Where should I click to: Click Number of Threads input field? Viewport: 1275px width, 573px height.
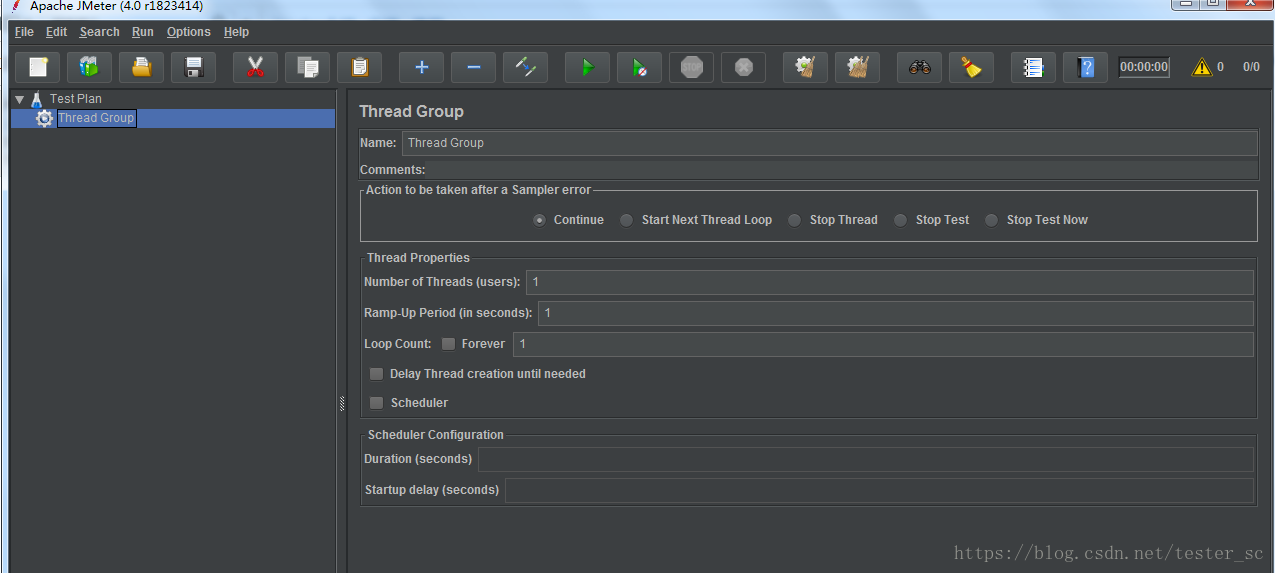pyautogui.click(x=890, y=282)
